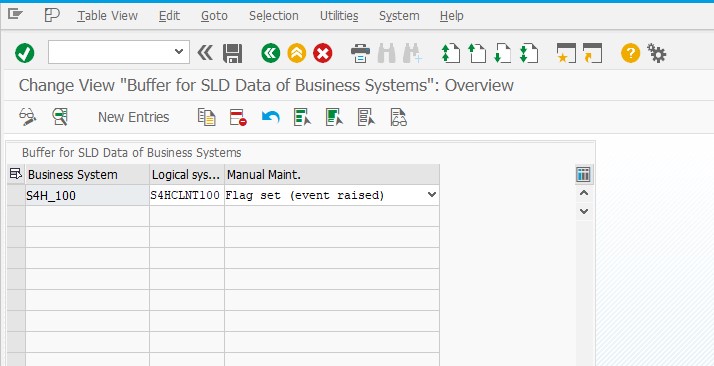Image resolution: width=714 pixels, height=366 pixels.
Task: Click the blue Undo Change icon
Action: click(270, 117)
